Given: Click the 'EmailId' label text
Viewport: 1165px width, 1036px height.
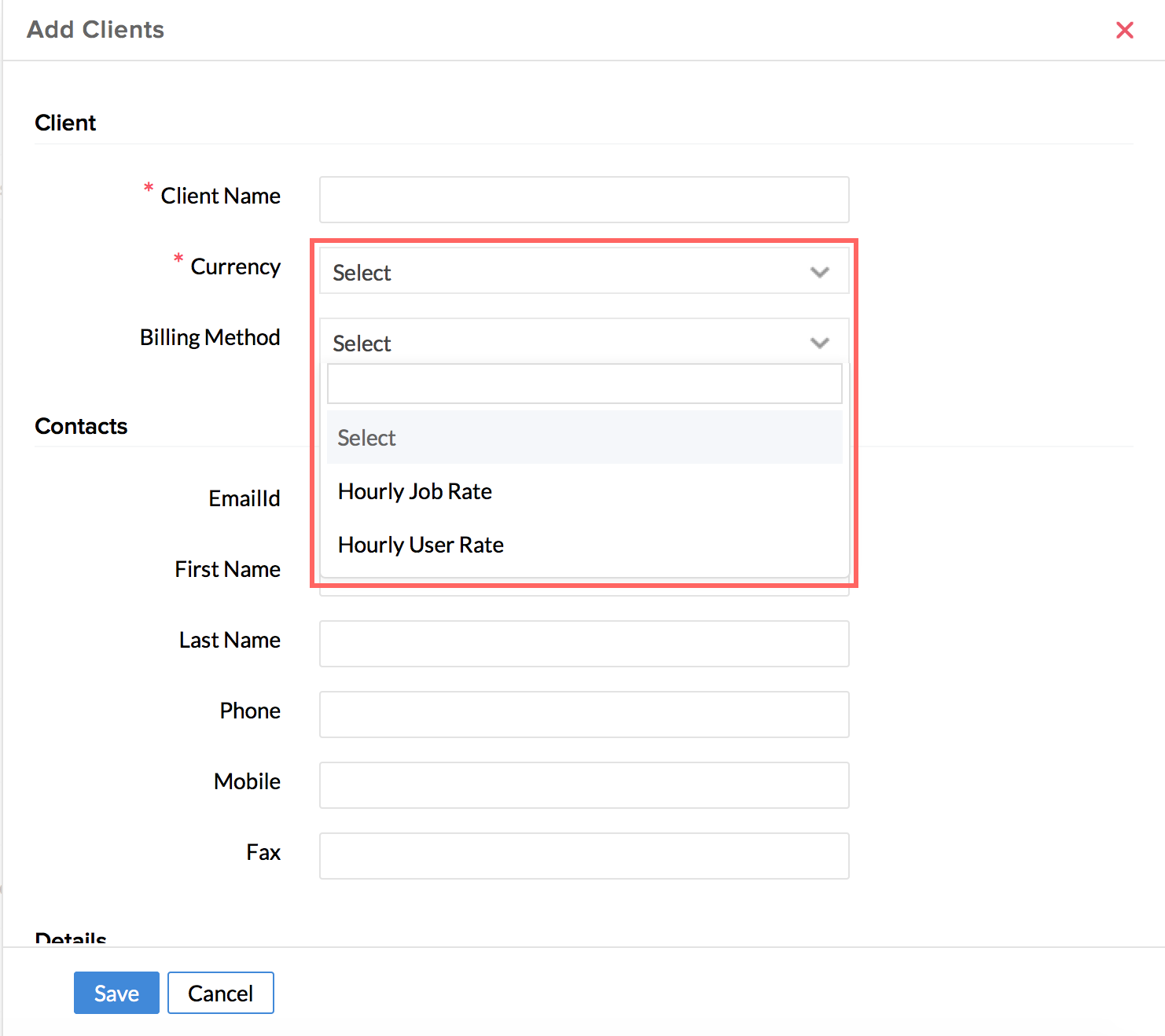Looking at the screenshot, I should point(244,498).
